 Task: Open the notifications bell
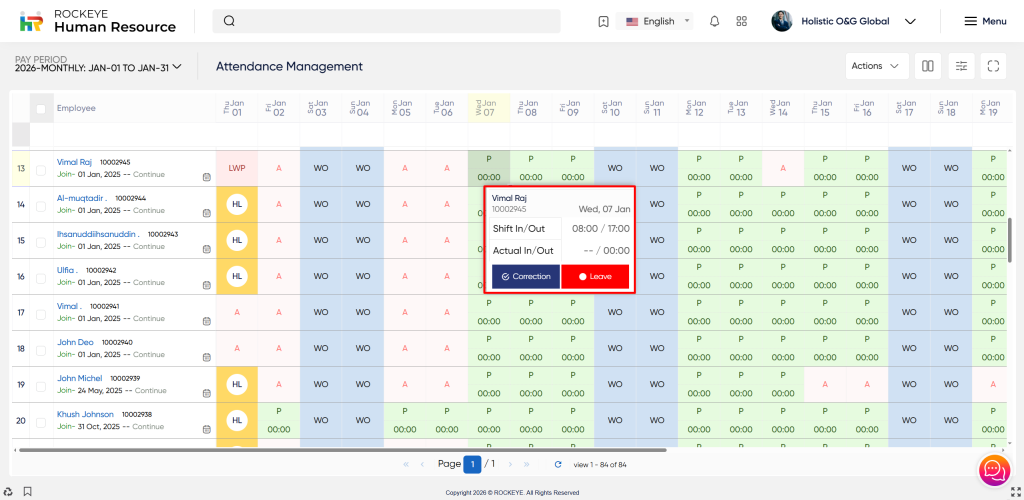coord(714,21)
